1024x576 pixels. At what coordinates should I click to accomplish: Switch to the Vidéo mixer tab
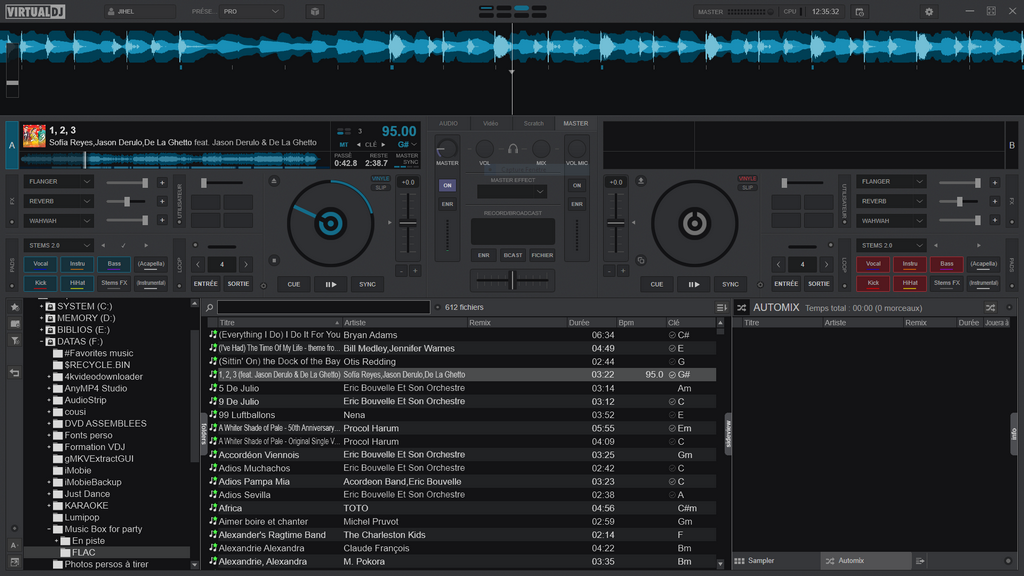click(490, 123)
